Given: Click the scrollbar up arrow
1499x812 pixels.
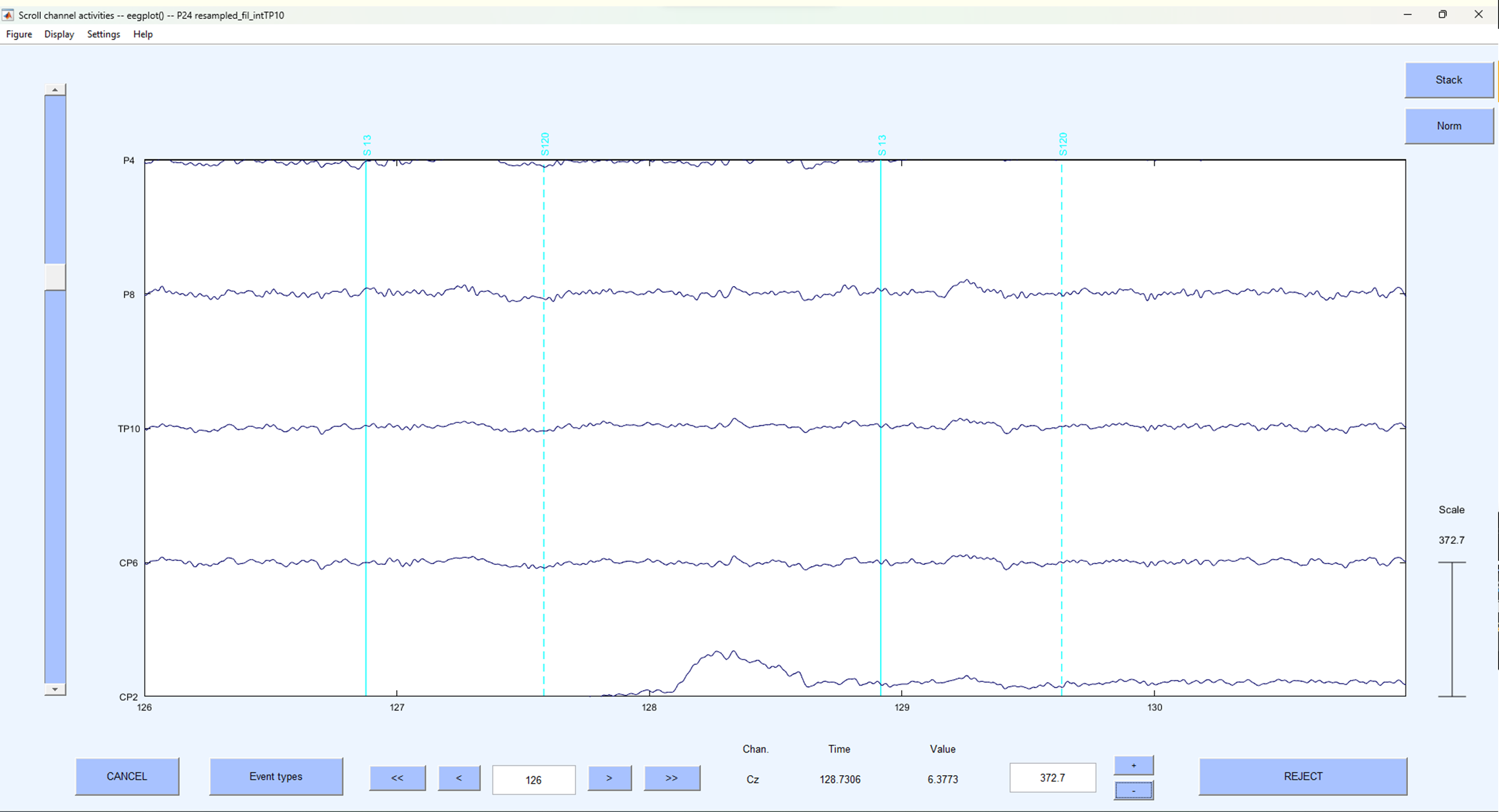Looking at the screenshot, I should (55, 89).
